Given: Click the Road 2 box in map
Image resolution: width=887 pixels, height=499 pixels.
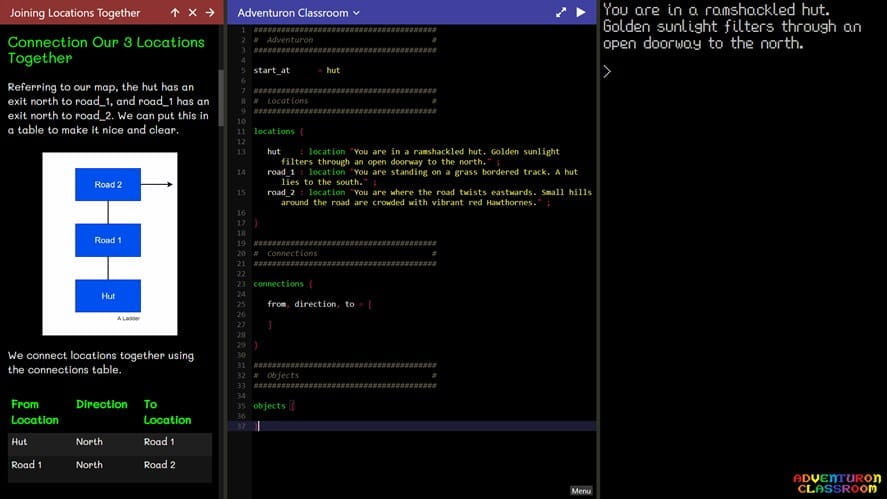Looking at the screenshot, I should pos(108,185).
